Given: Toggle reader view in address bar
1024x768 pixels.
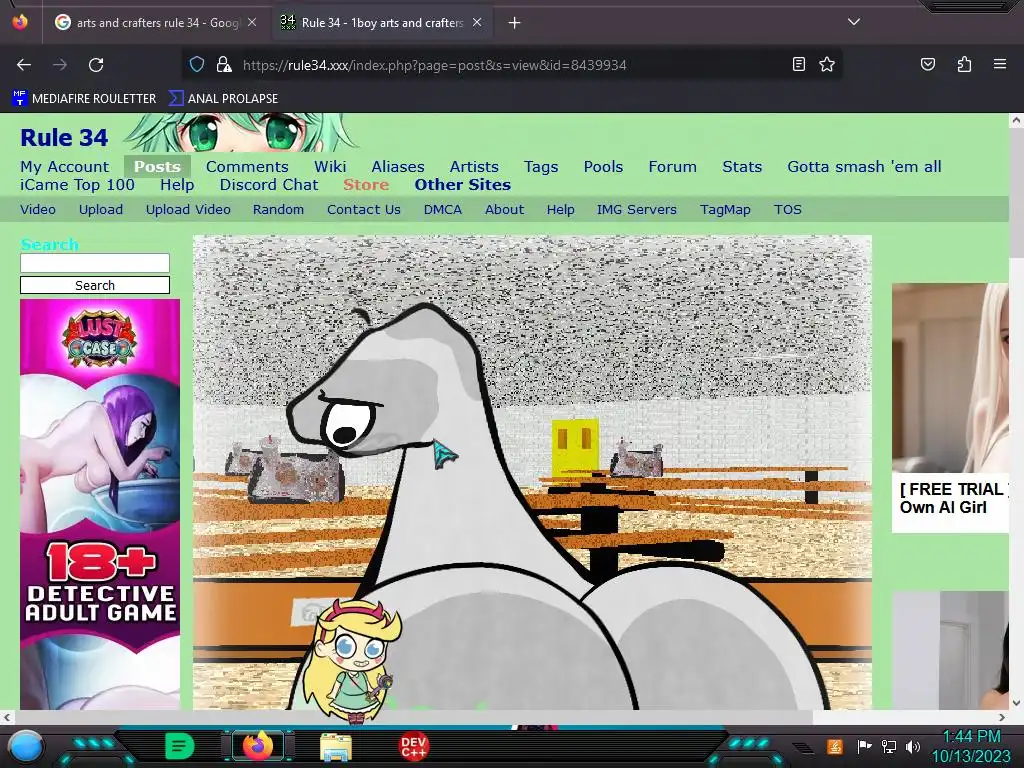Looking at the screenshot, I should pyautogui.click(x=799, y=64).
